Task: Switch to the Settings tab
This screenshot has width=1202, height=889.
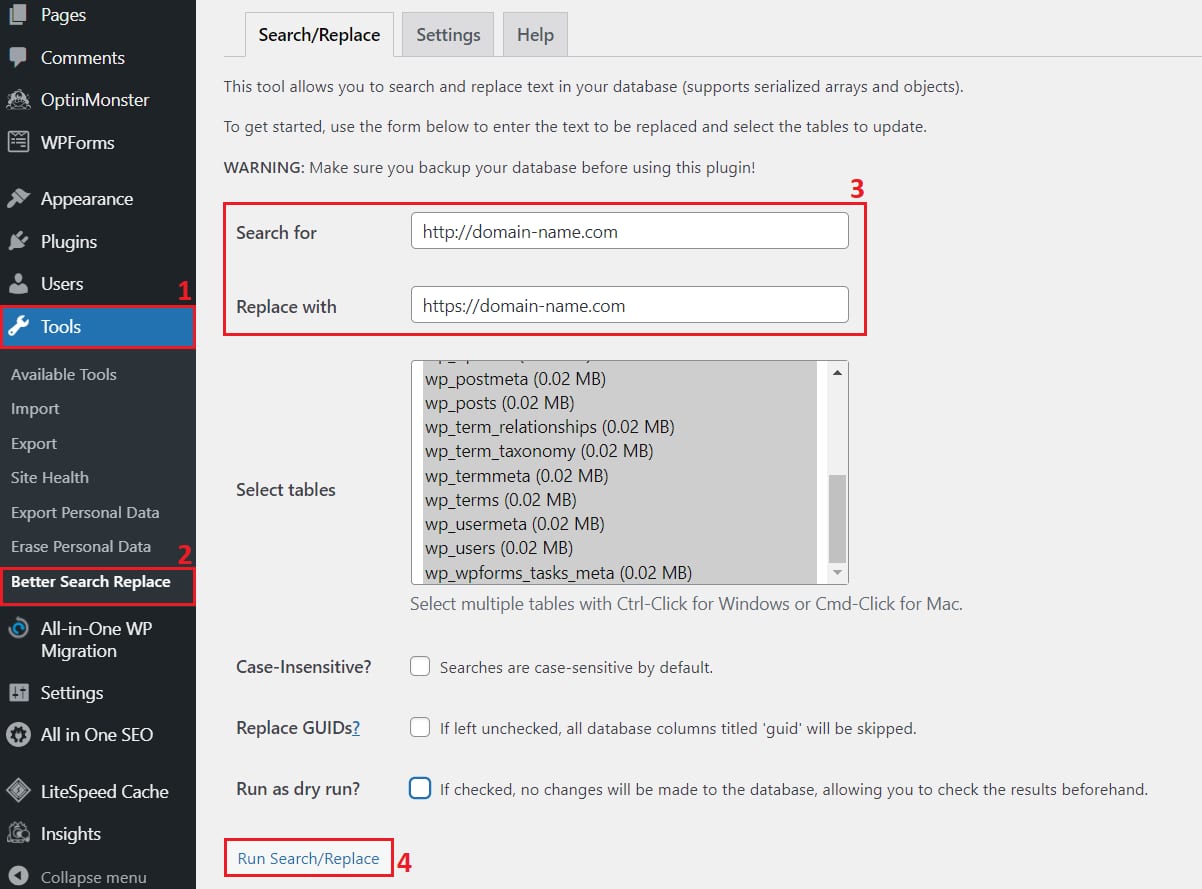Action: 447,33
